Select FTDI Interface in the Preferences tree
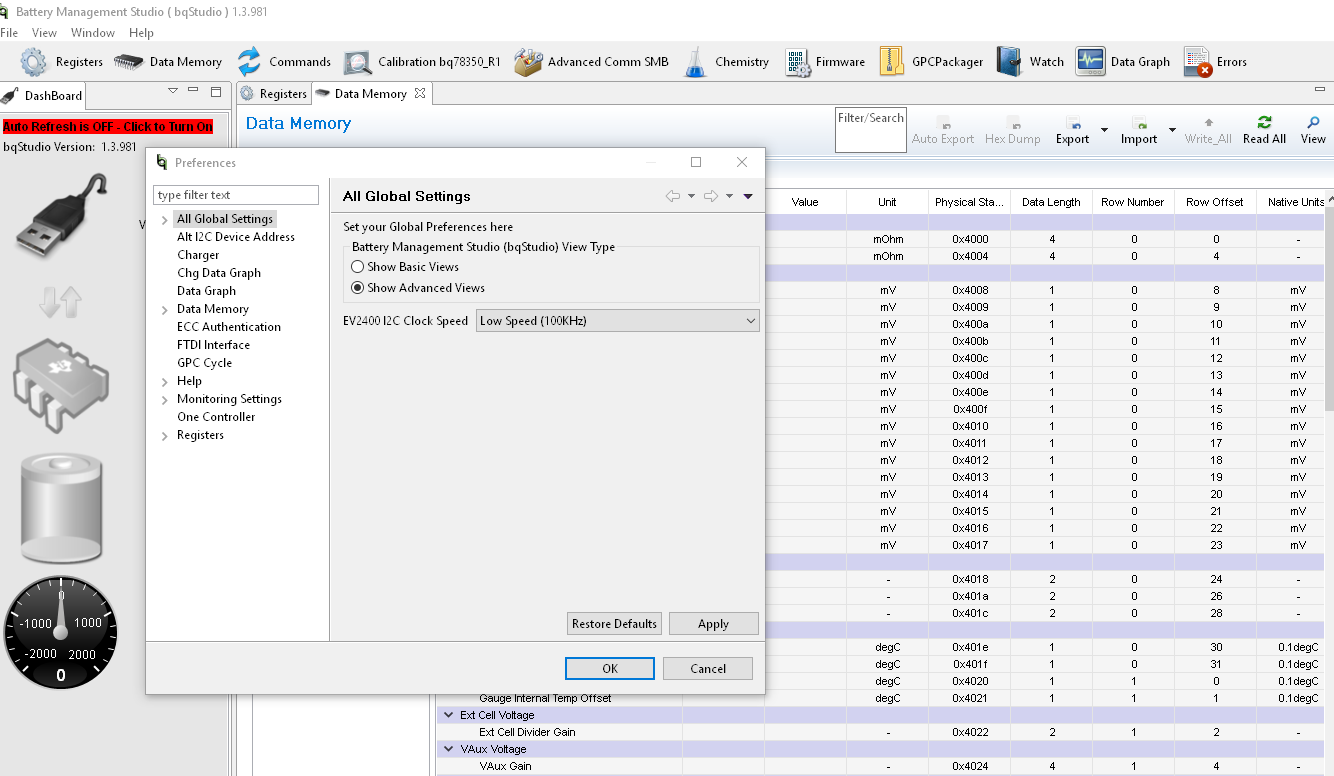This screenshot has height=776, width=1334. pyautogui.click(x=213, y=345)
